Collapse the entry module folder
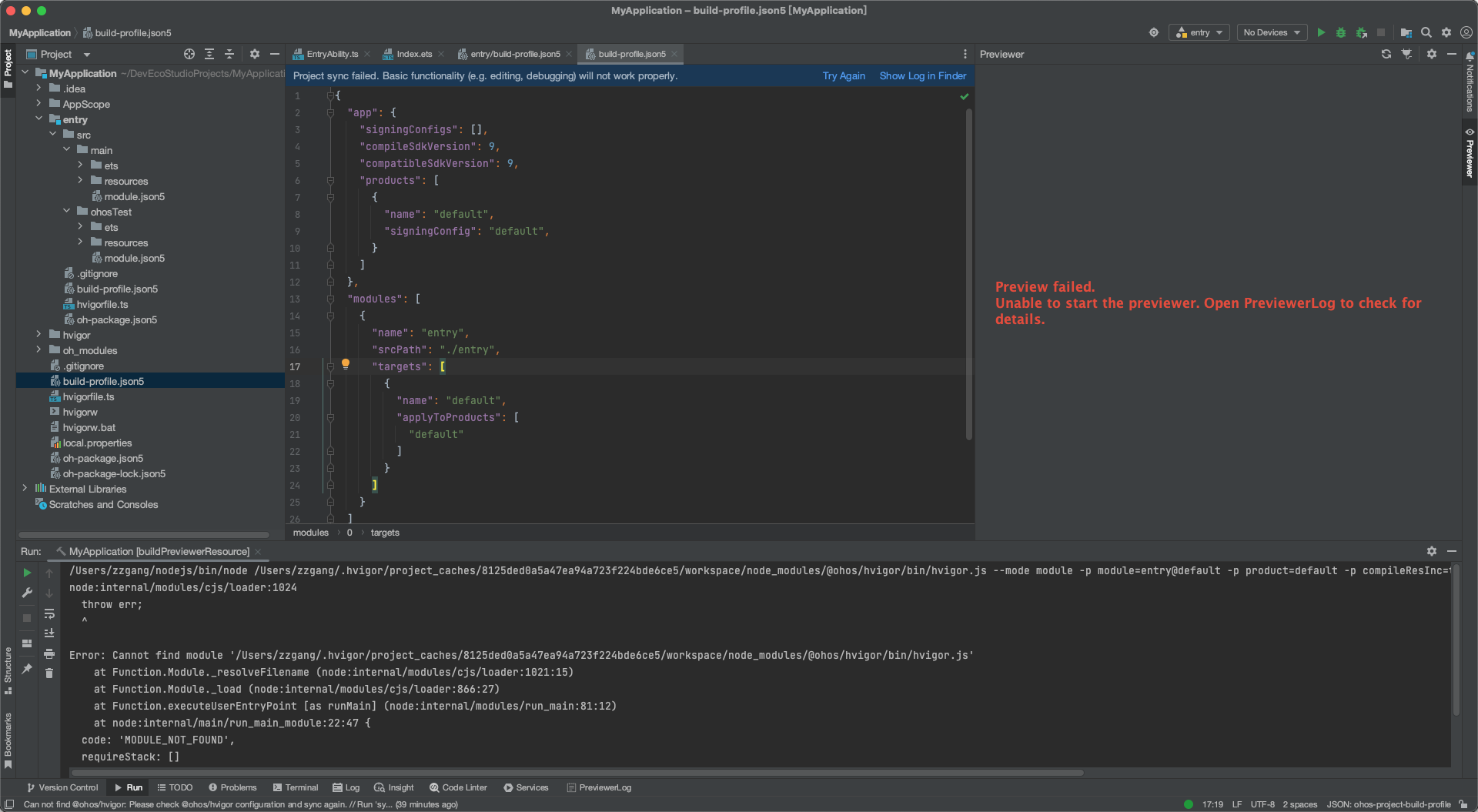The height and width of the screenshot is (812, 1478). coord(38,119)
